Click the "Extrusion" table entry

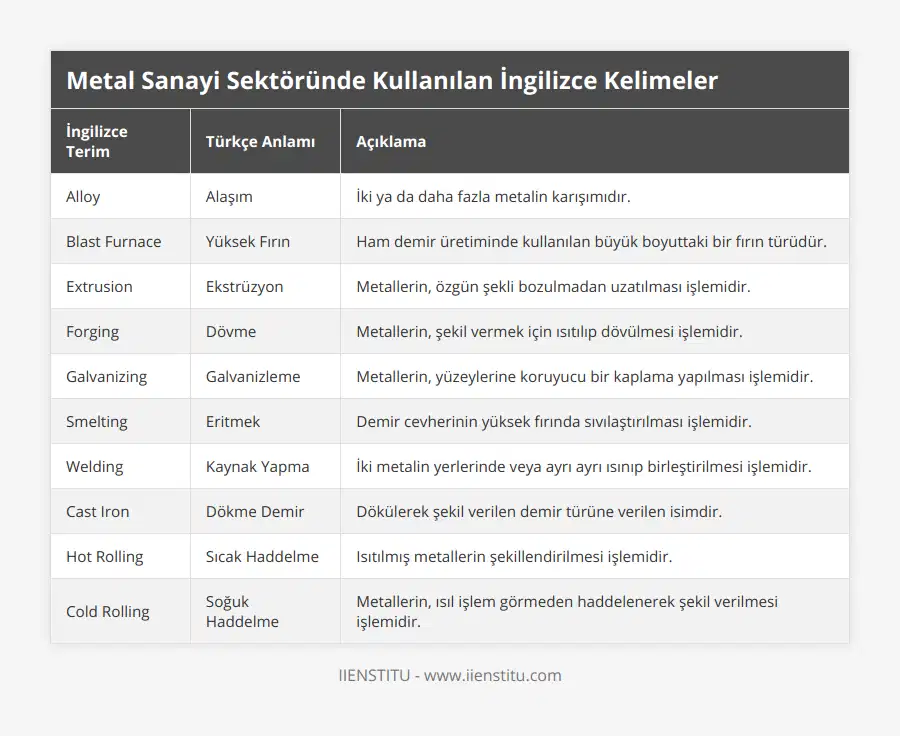98,286
